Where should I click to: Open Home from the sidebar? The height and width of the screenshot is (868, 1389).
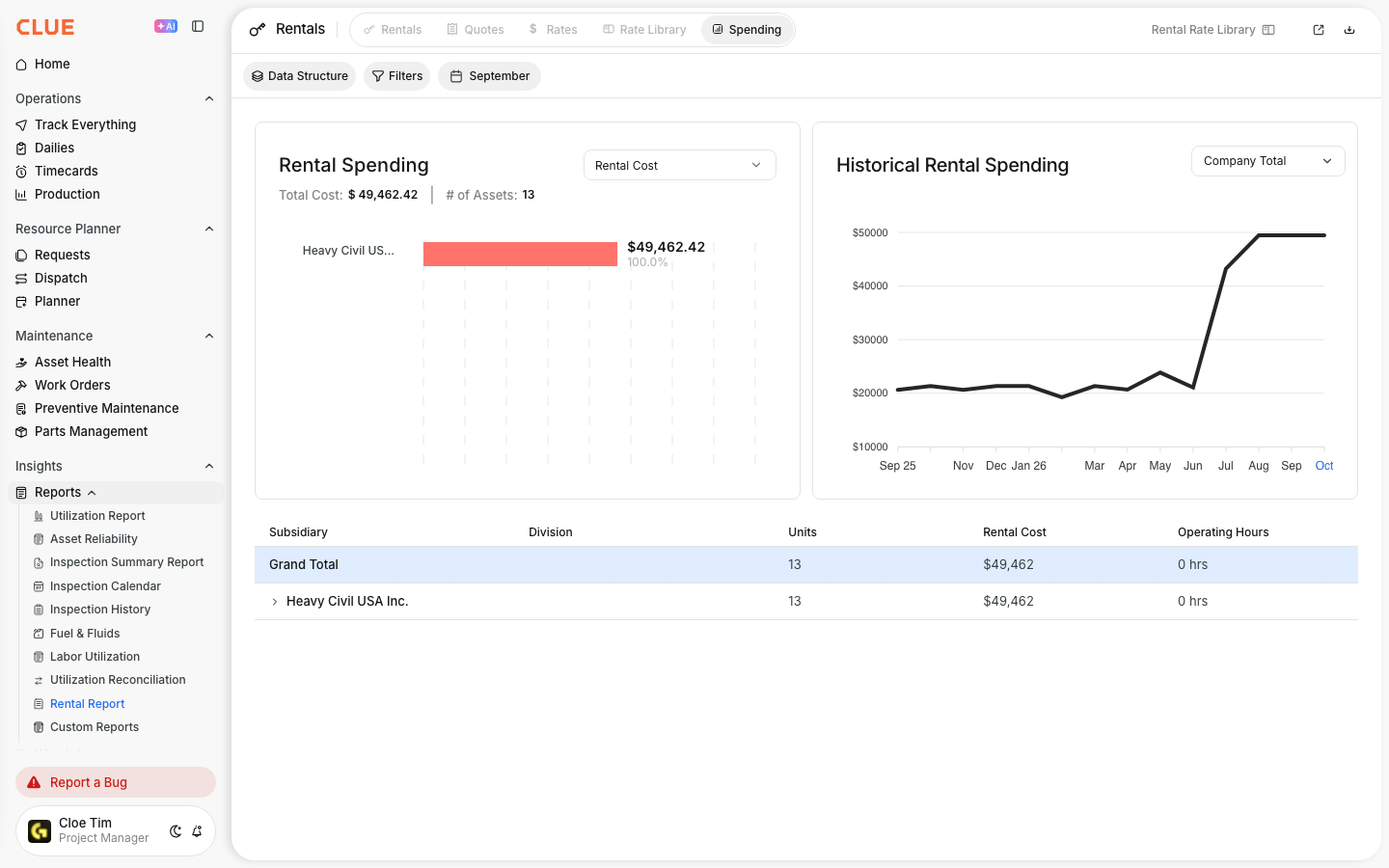coord(52,64)
